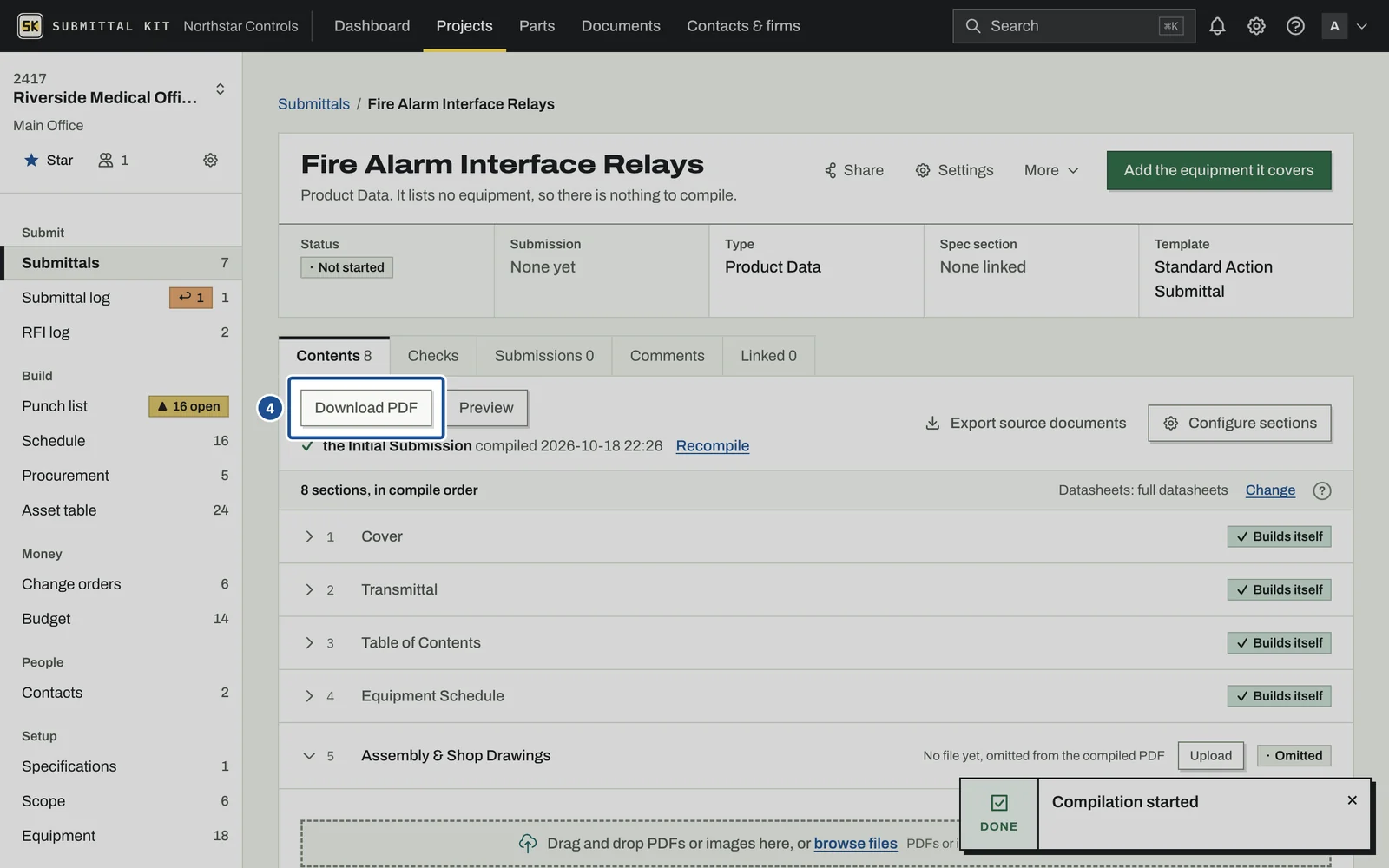
Task: Click Add the equipment it covers
Action: click(1219, 170)
